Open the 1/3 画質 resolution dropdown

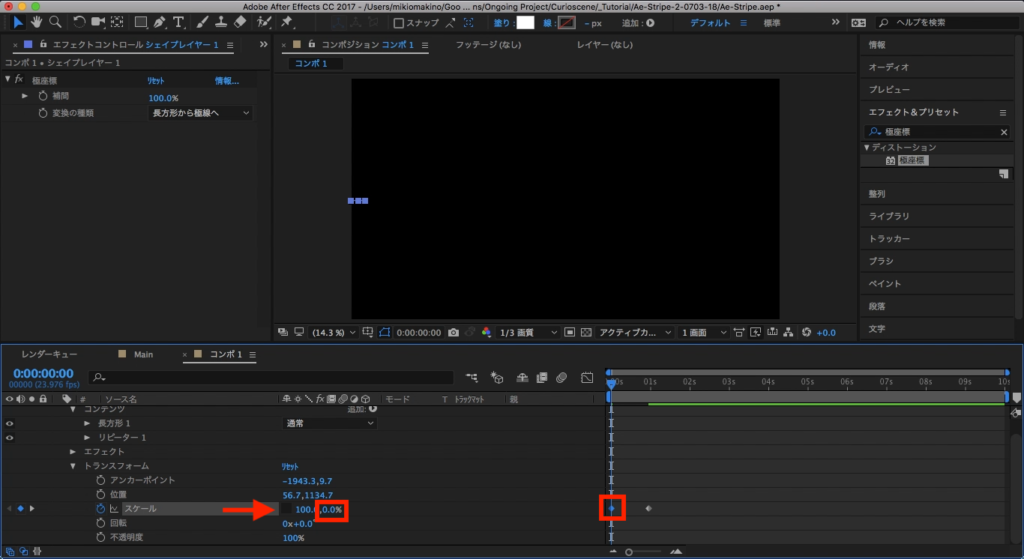pyautogui.click(x=526, y=332)
